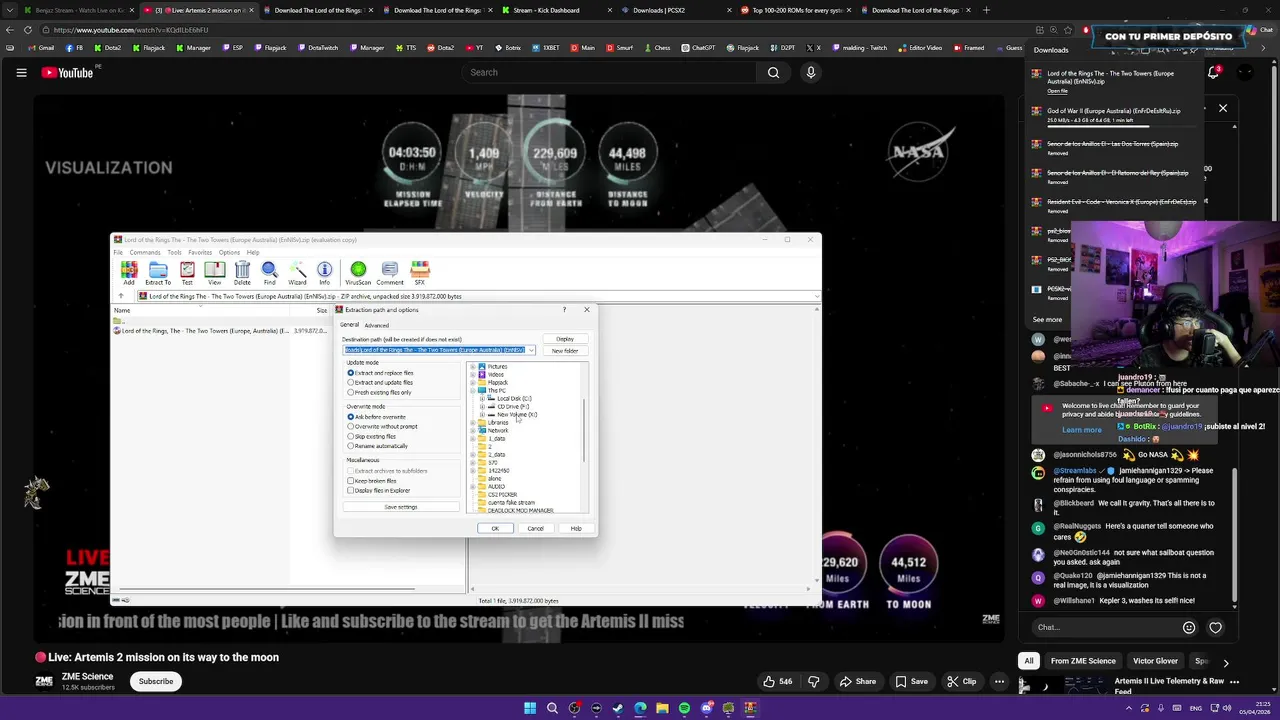Open WinRAR File menu
Screen dimensions: 1280x720
[118, 252]
